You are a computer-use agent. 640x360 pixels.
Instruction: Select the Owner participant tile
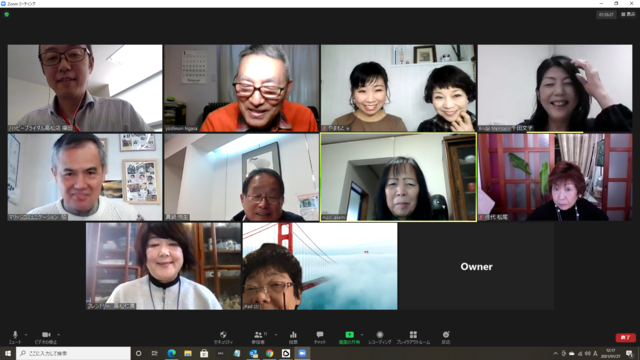pyautogui.click(x=476, y=266)
